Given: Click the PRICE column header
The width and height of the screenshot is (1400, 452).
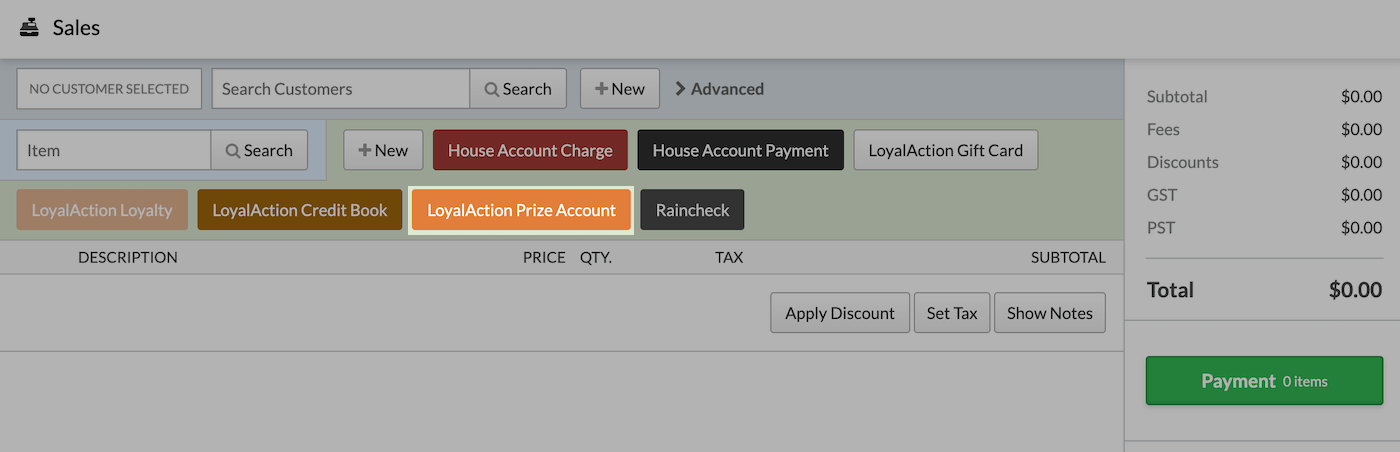Looking at the screenshot, I should click(544, 257).
